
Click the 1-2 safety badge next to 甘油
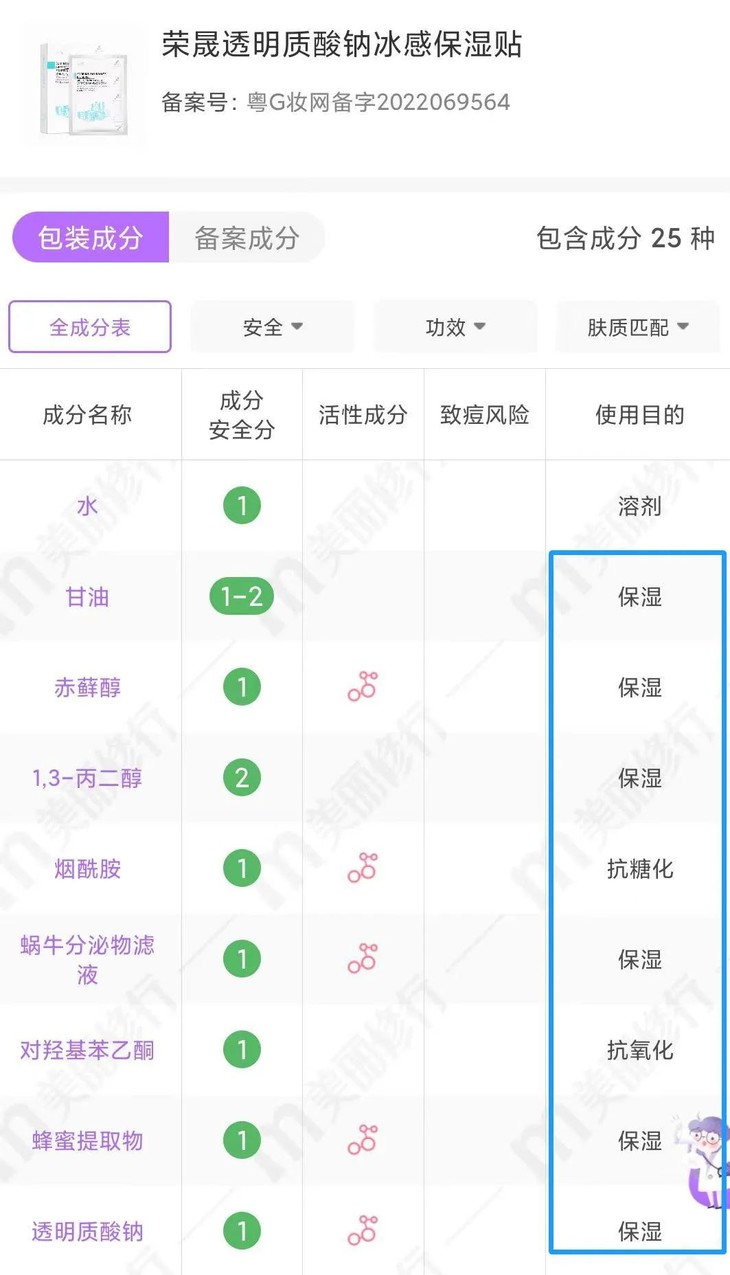[241, 596]
